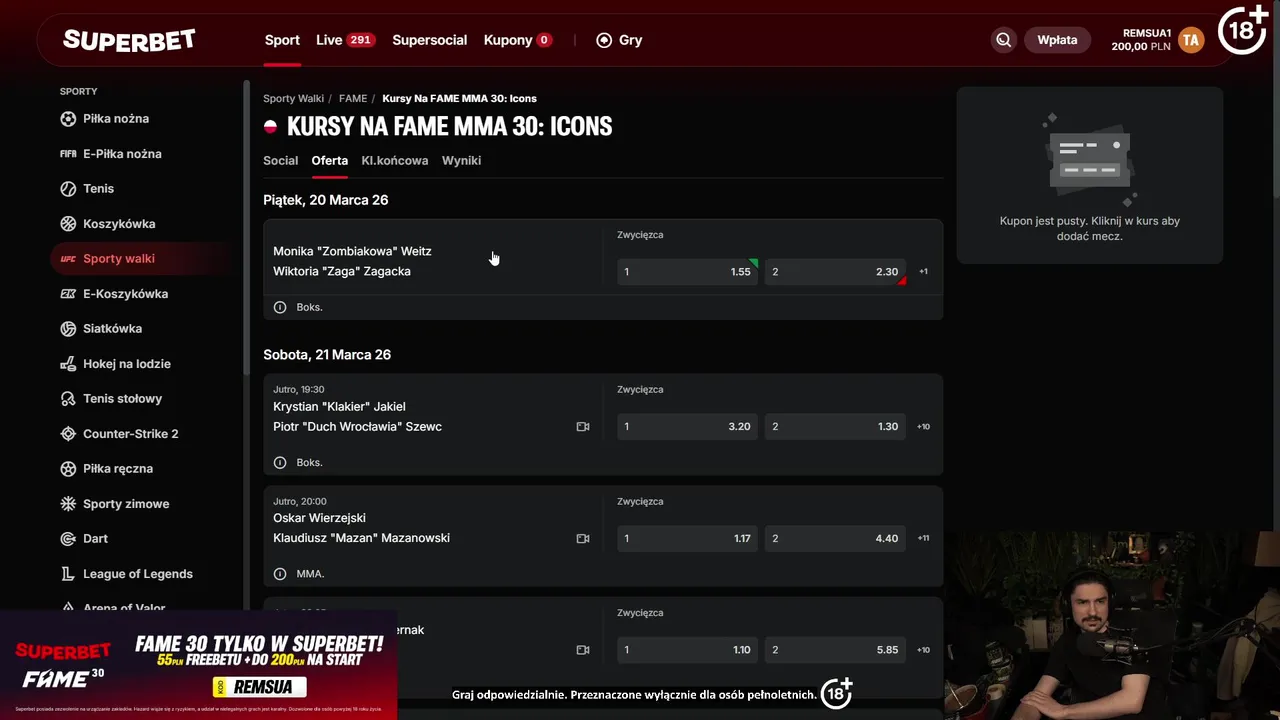Switch to the Wyniki tab
The image size is (1280, 720).
(461, 160)
